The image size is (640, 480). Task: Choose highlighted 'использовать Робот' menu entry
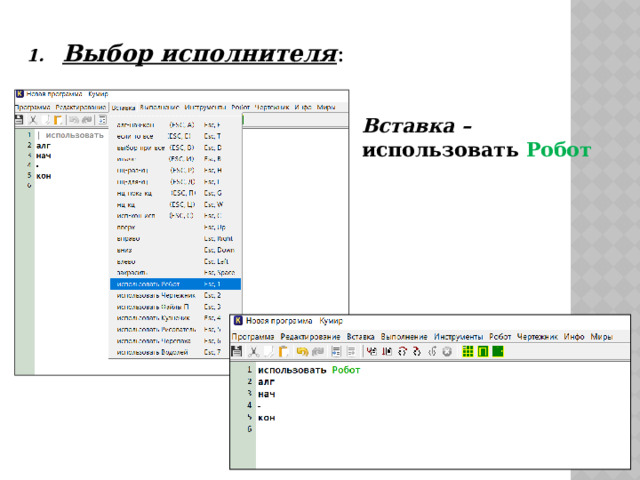(176, 284)
